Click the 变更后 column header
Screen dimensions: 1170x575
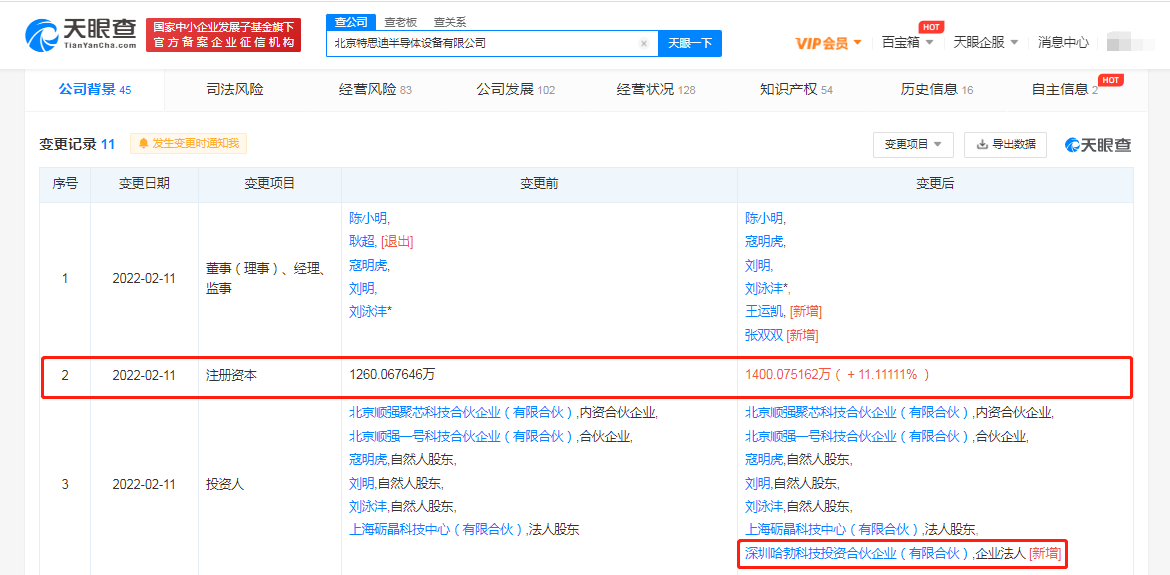tap(935, 183)
